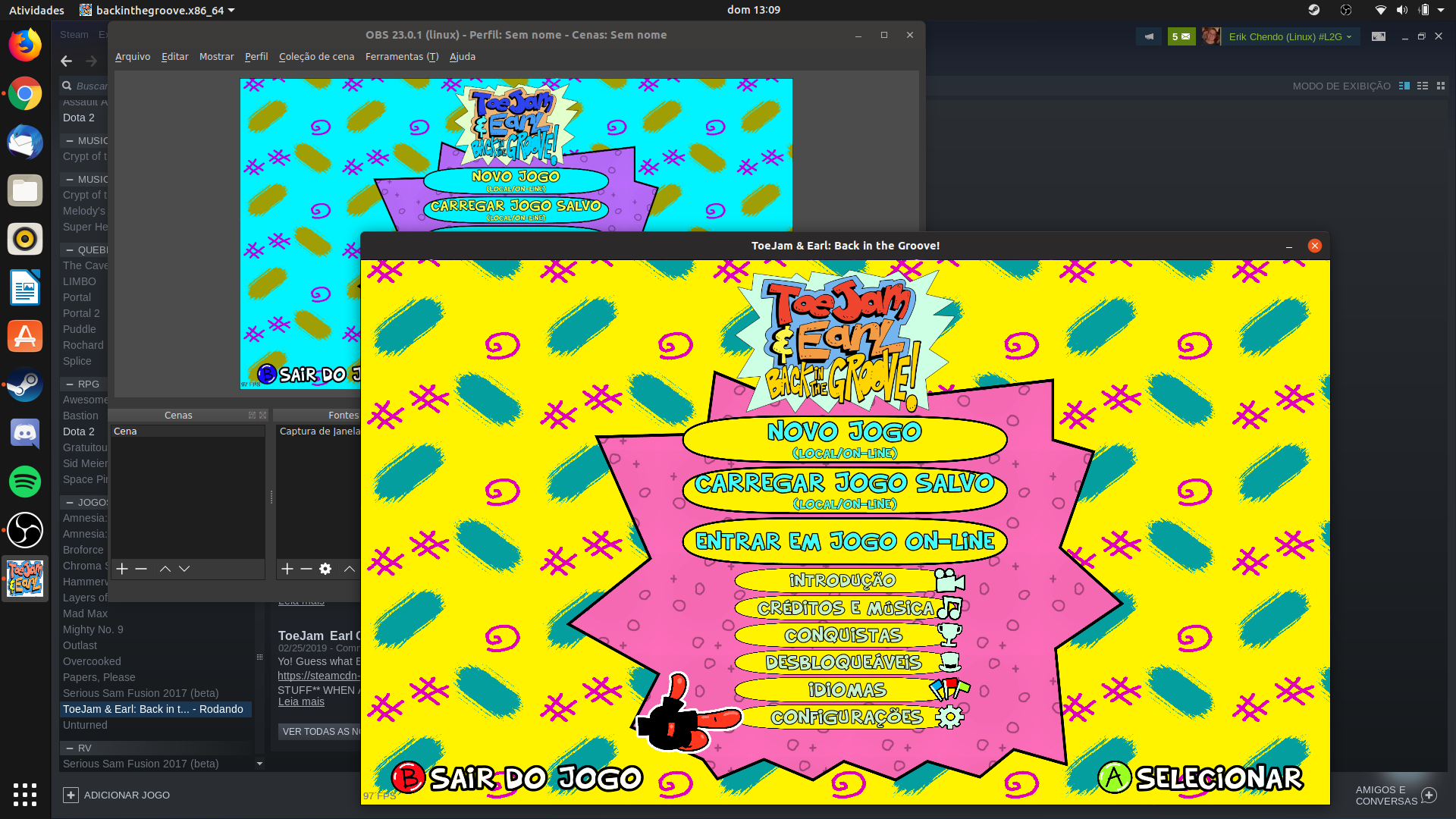1456x819 pixels.
Task: Open Ajuda menu in OBS
Action: pos(463,57)
